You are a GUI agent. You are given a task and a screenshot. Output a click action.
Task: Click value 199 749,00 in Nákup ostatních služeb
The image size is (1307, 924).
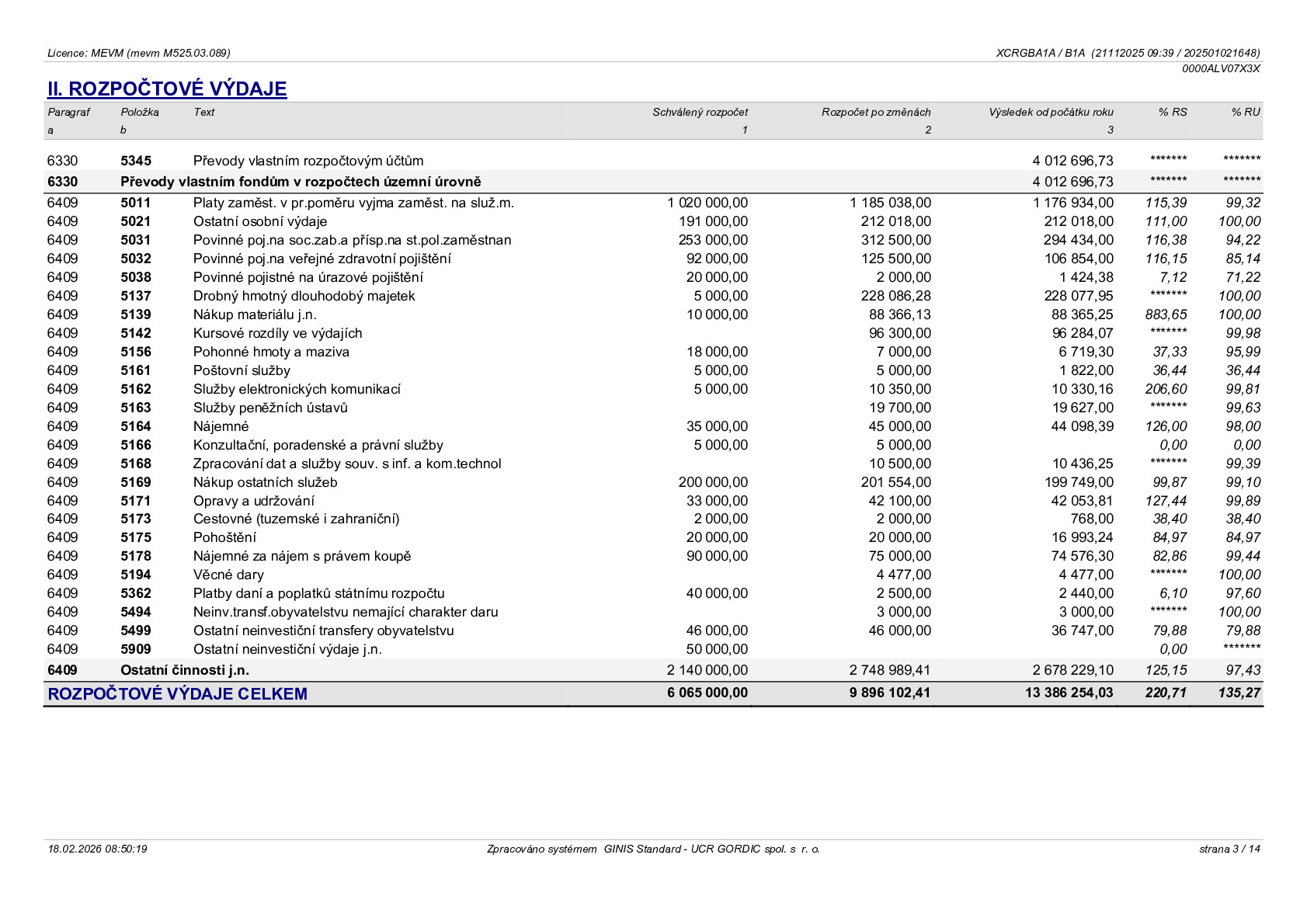click(1079, 482)
